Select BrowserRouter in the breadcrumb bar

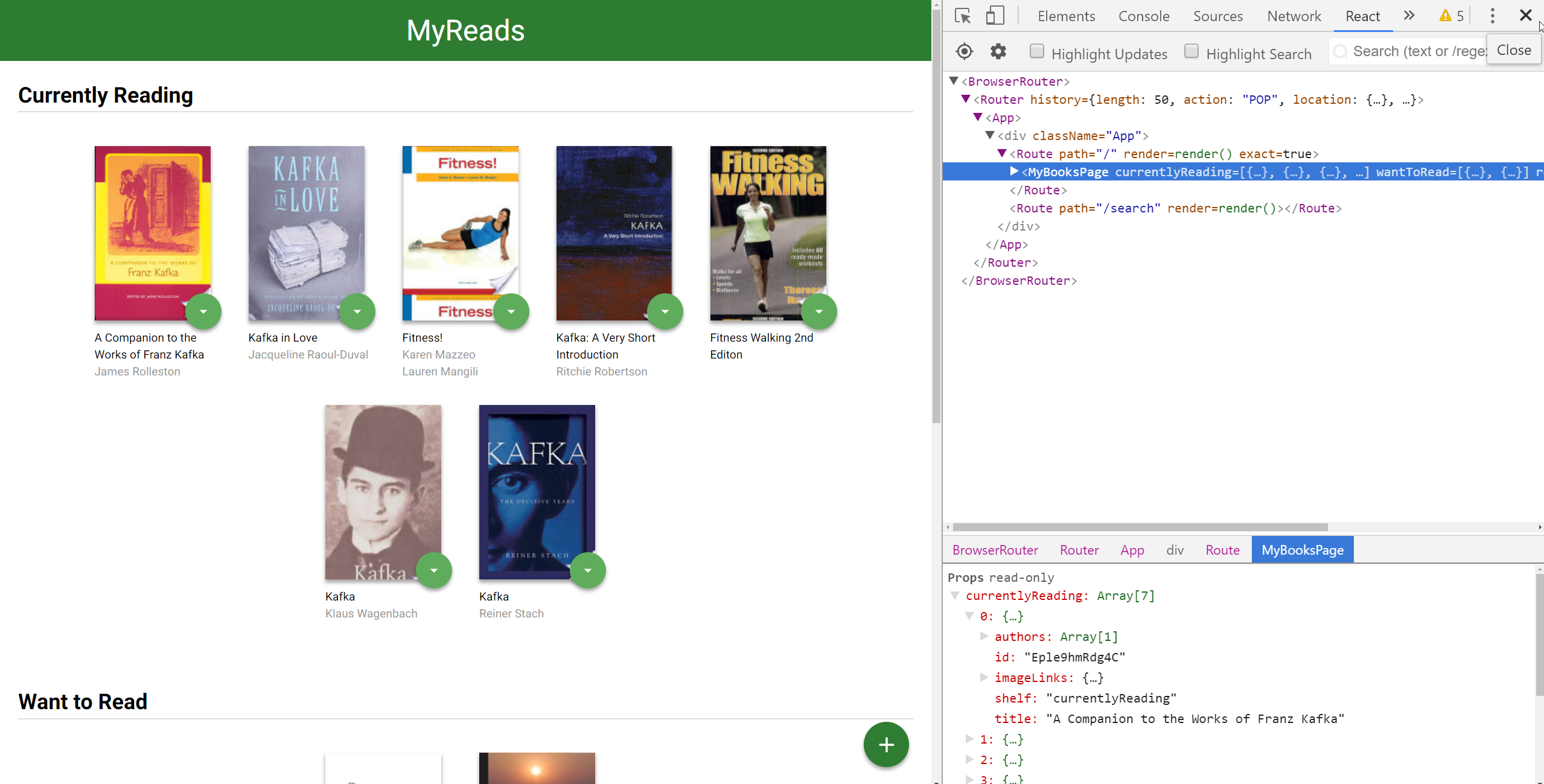click(x=995, y=550)
